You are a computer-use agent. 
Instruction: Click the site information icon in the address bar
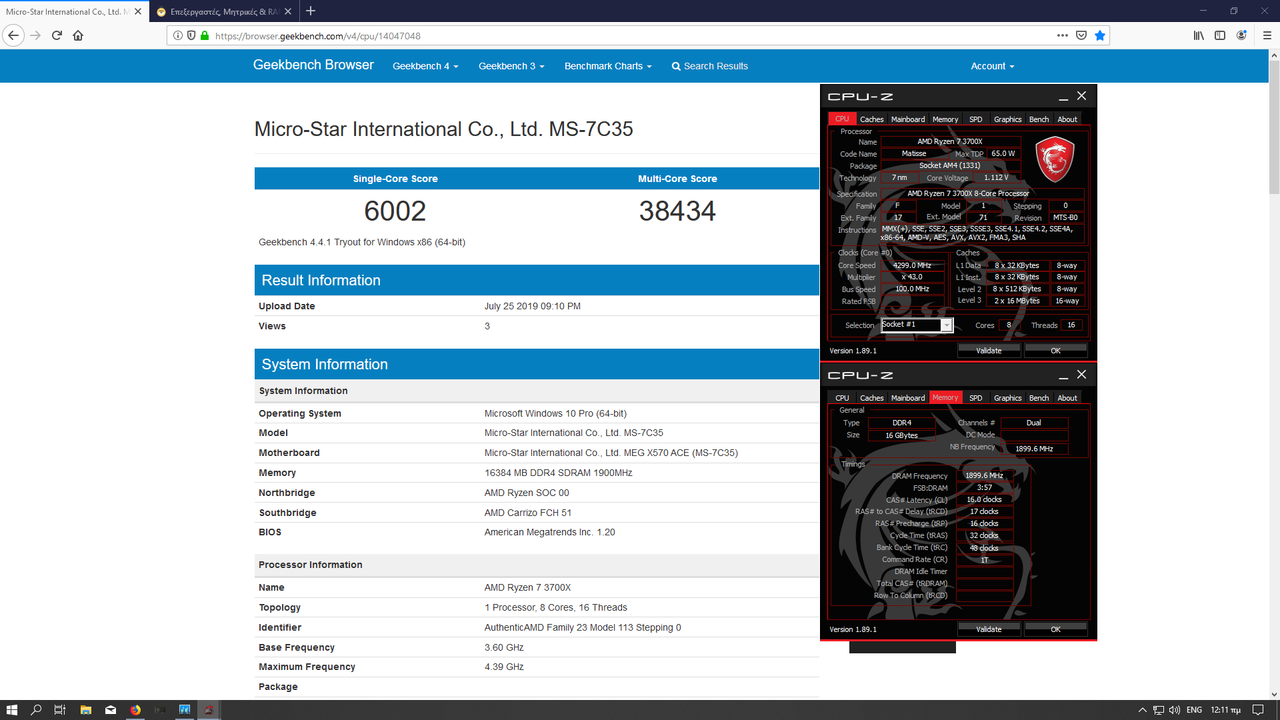178,35
